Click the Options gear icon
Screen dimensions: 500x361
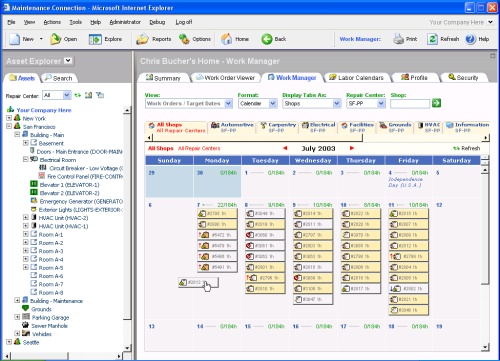pyautogui.click(x=184, y=39)
